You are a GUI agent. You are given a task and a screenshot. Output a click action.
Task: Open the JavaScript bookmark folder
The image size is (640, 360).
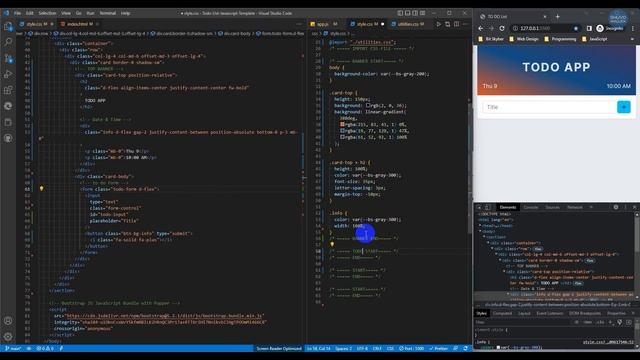[x=595, y=39]
